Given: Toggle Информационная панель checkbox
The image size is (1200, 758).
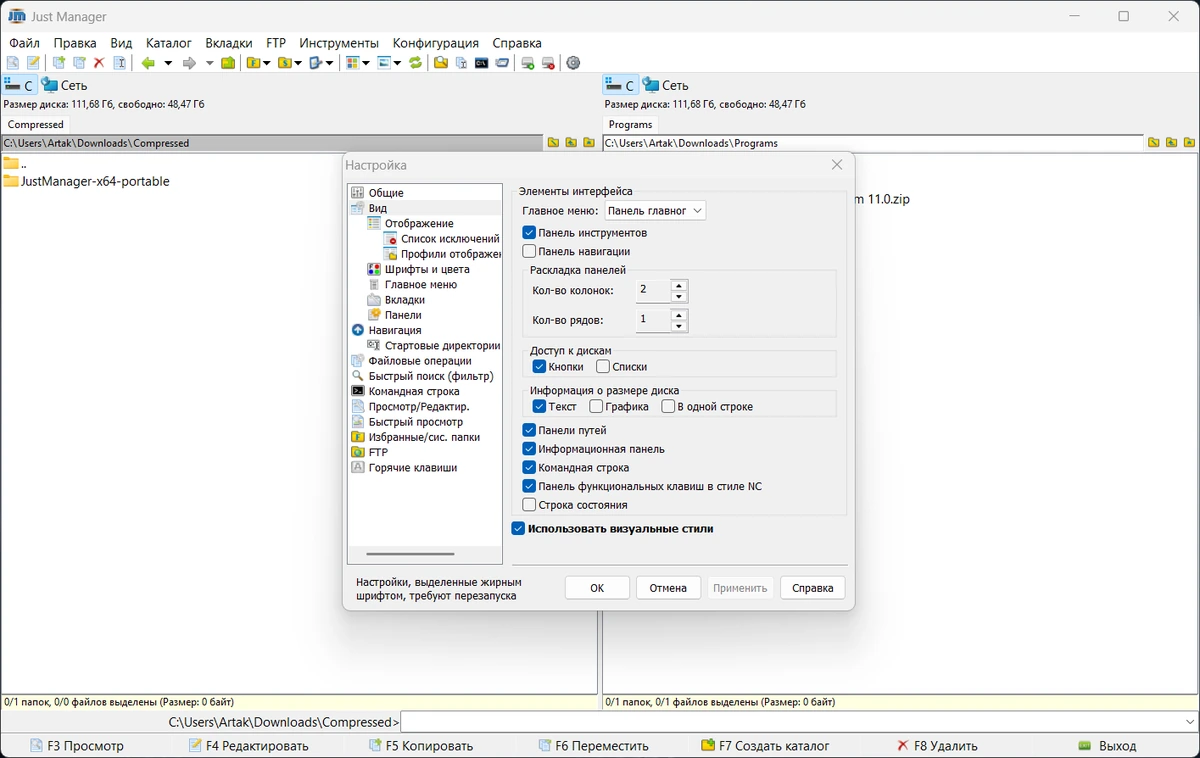Looking at the screenshot, I should click(529, 449).
